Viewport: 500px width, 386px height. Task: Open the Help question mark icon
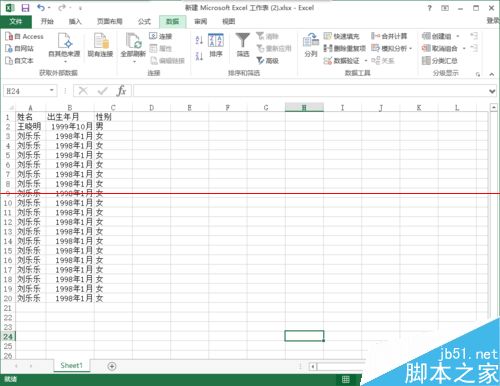tap(430, 8)
